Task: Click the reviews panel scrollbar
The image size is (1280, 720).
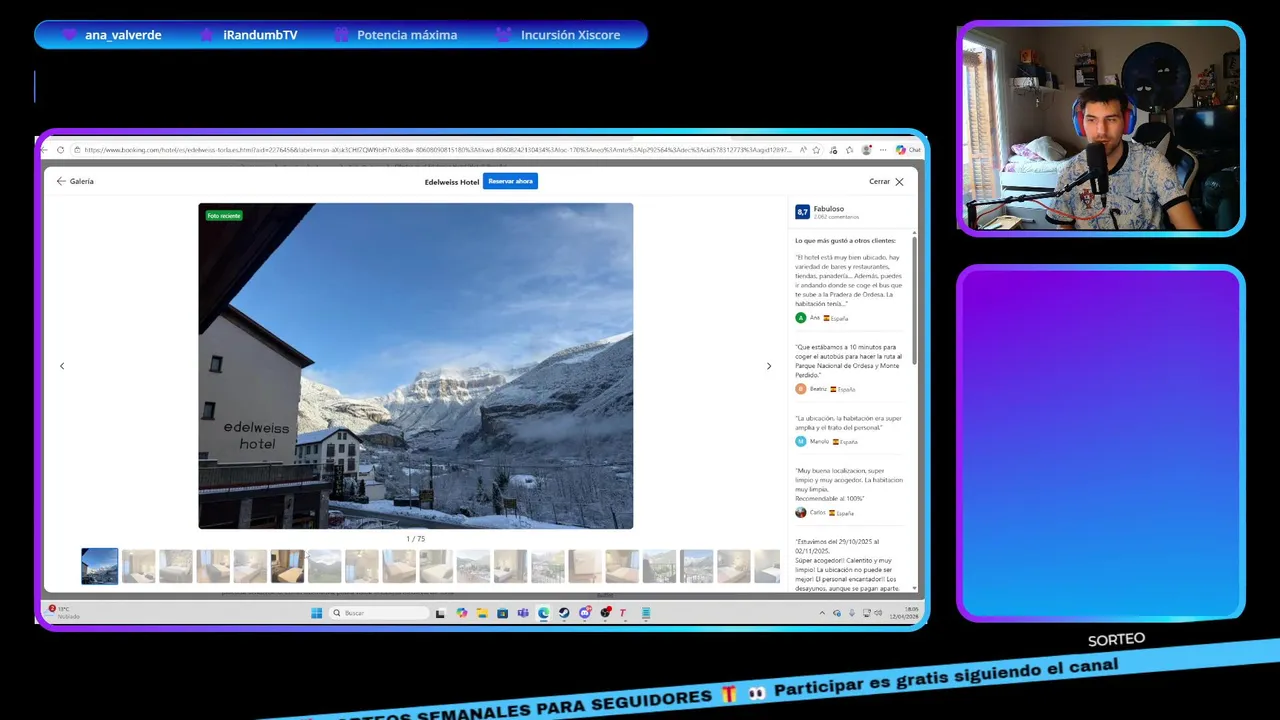Action: click(x=914, y=300)
